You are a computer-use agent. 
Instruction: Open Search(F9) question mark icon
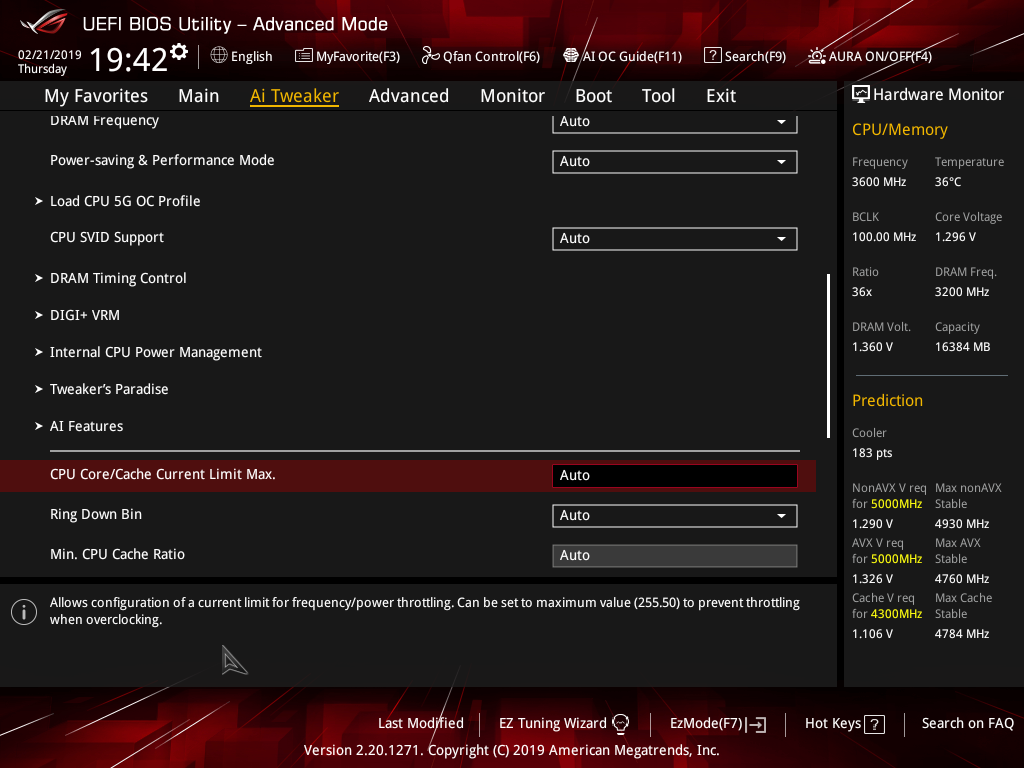pos(713,56)
